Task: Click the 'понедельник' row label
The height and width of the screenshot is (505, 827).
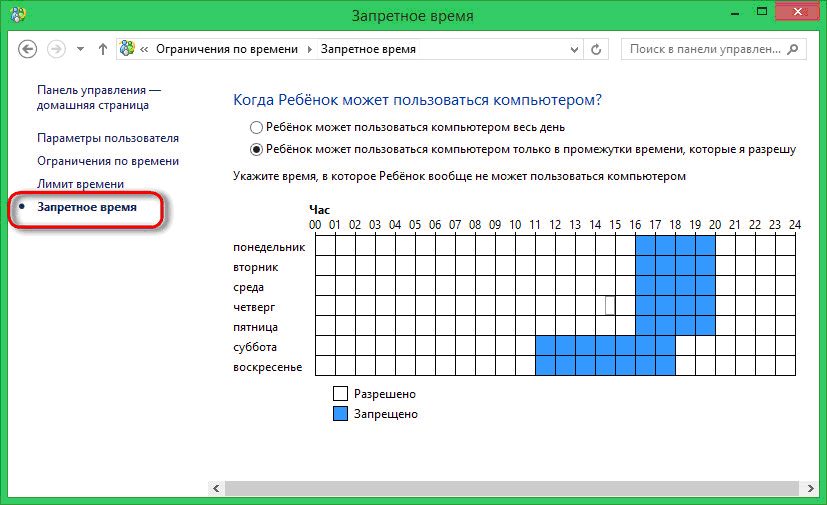Action: pos(269,247)
